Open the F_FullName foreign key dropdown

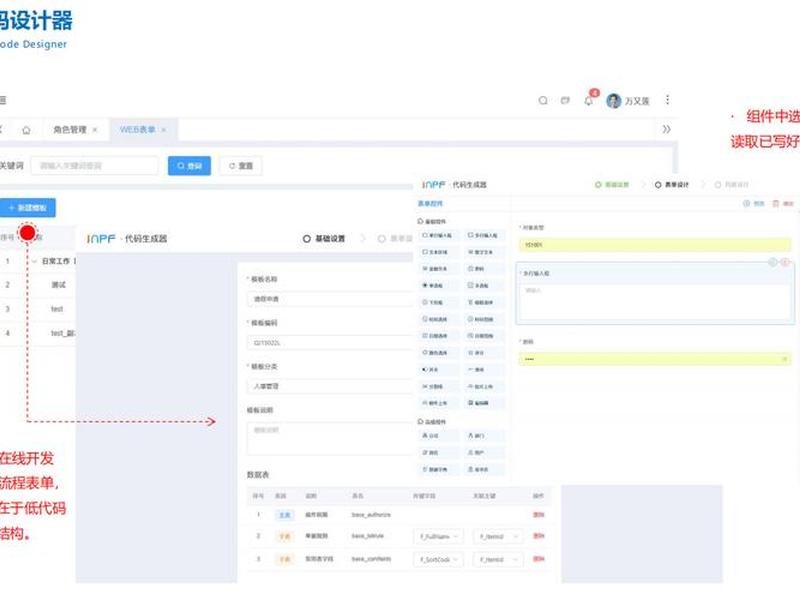click(x=438, y=536)
